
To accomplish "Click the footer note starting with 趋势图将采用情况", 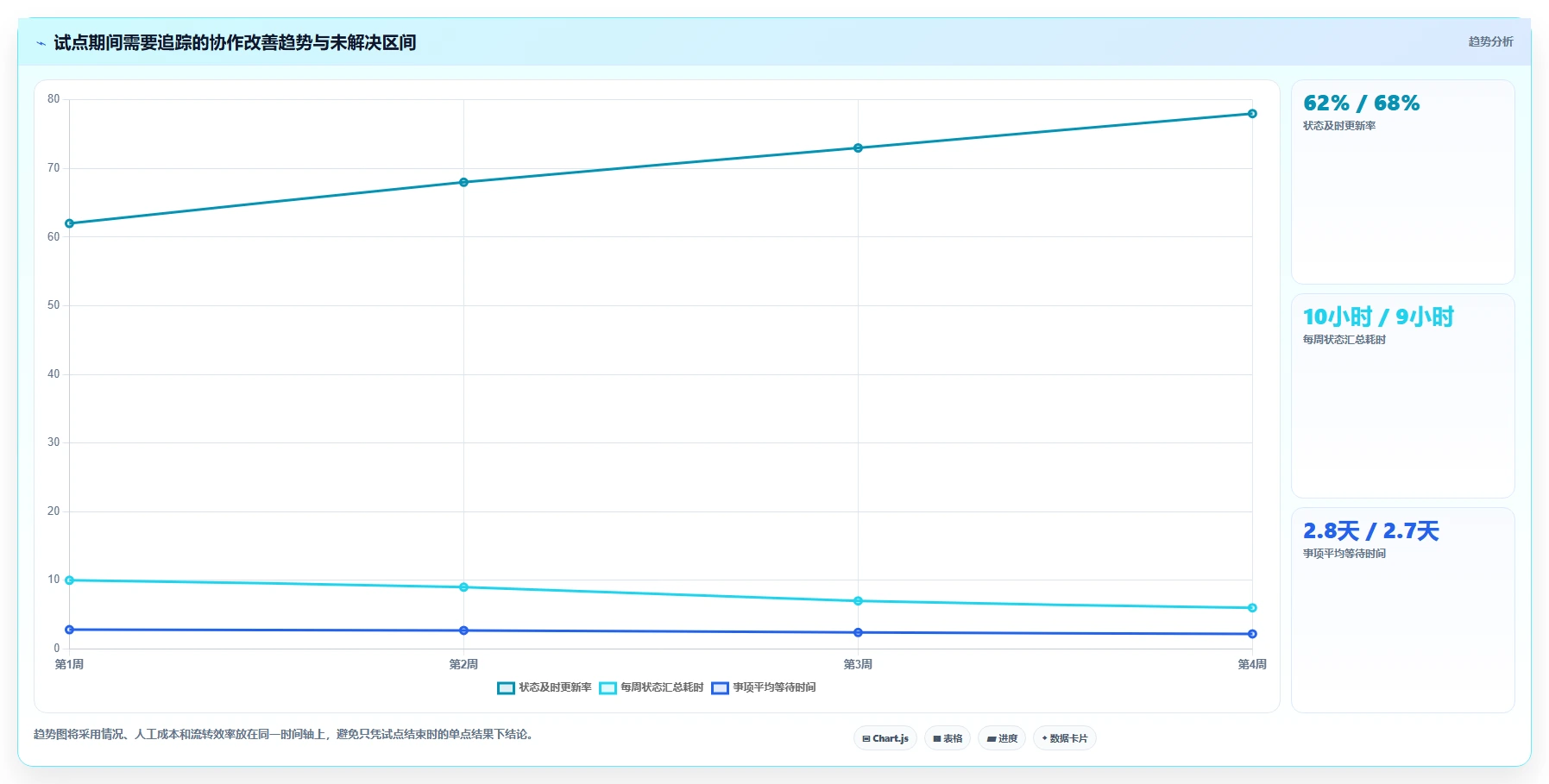I will click(285, 735).
